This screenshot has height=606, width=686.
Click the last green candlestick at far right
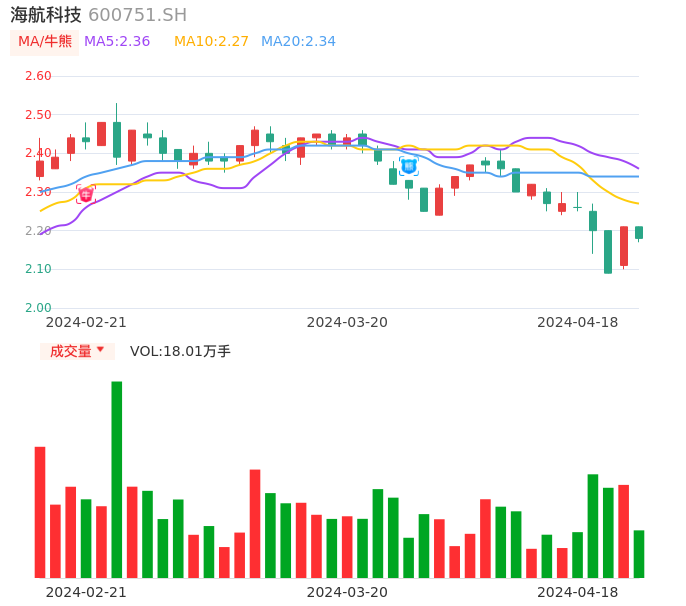click(x=639, y=232)
